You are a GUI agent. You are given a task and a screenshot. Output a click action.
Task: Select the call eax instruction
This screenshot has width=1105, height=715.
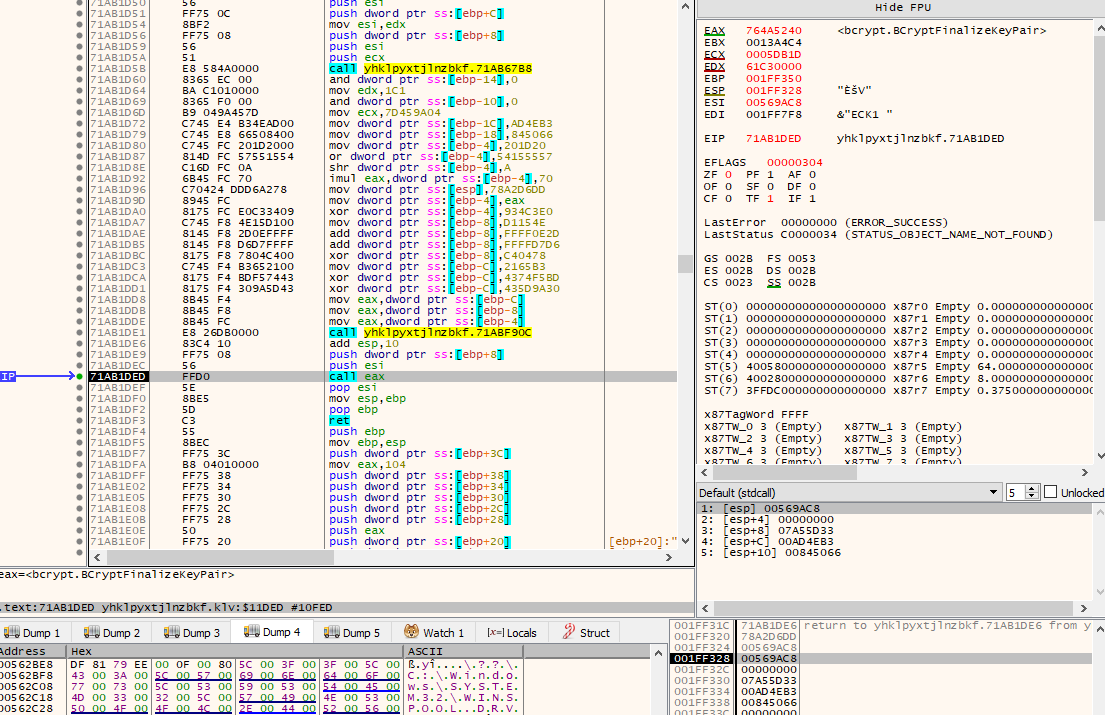click(357, 377)
